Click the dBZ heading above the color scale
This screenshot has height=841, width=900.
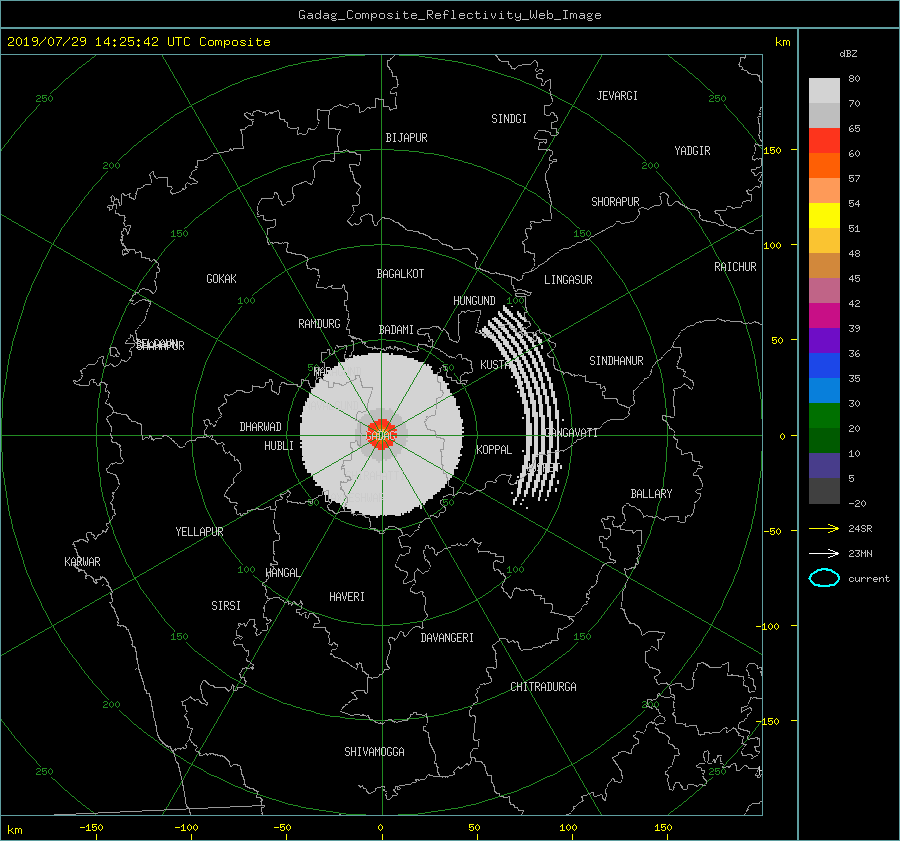848,54
